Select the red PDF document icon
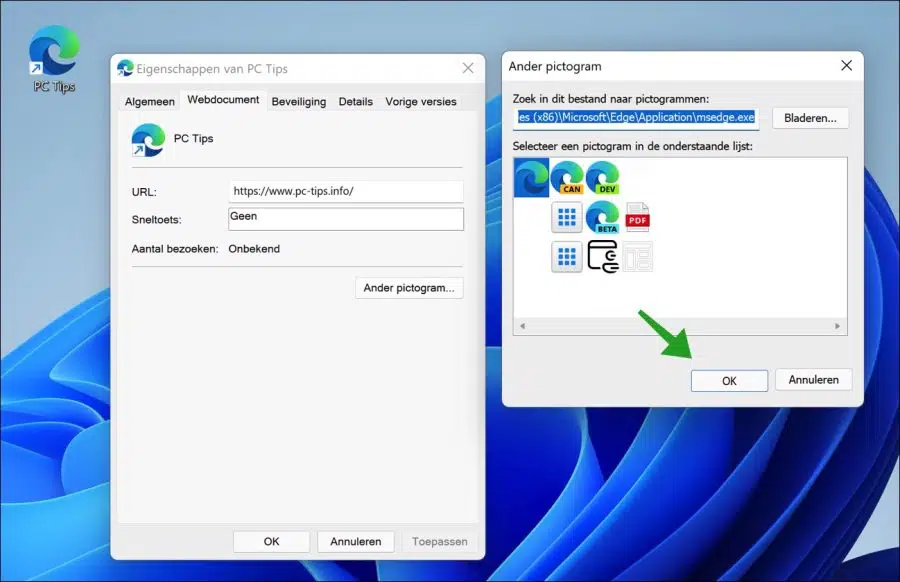900x582 pixels. 638,217
